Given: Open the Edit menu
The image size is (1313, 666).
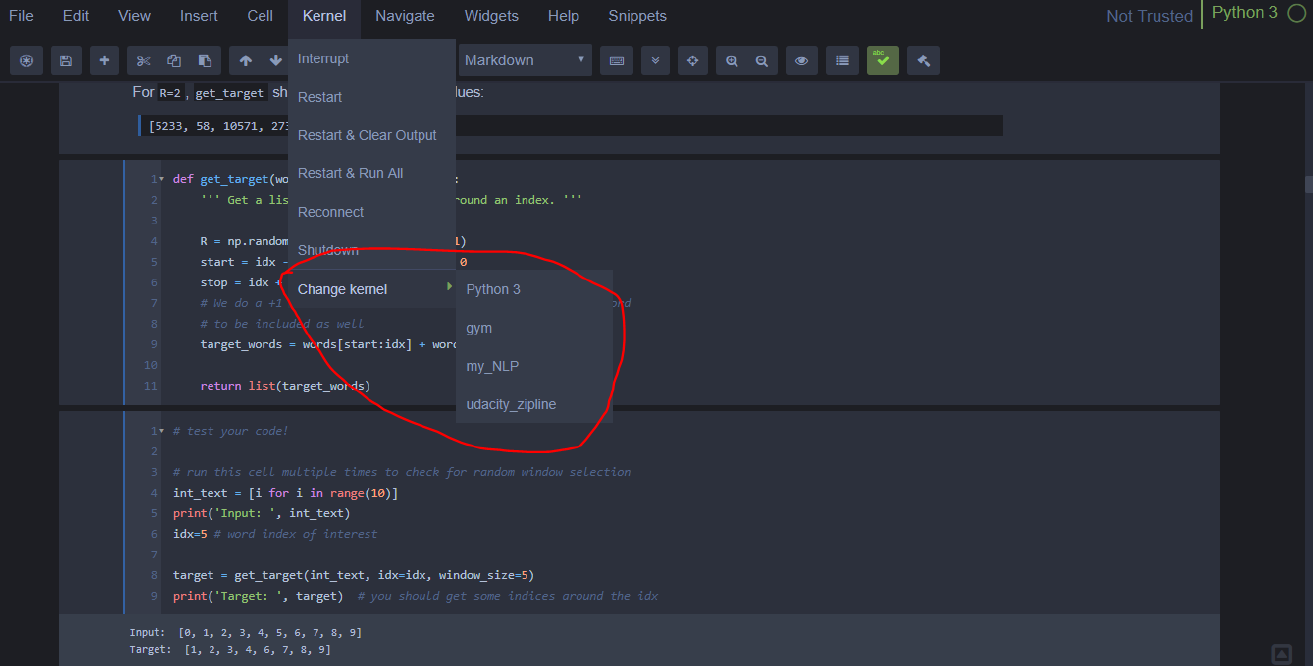Looking at the screenshot, I should point(76,16).
